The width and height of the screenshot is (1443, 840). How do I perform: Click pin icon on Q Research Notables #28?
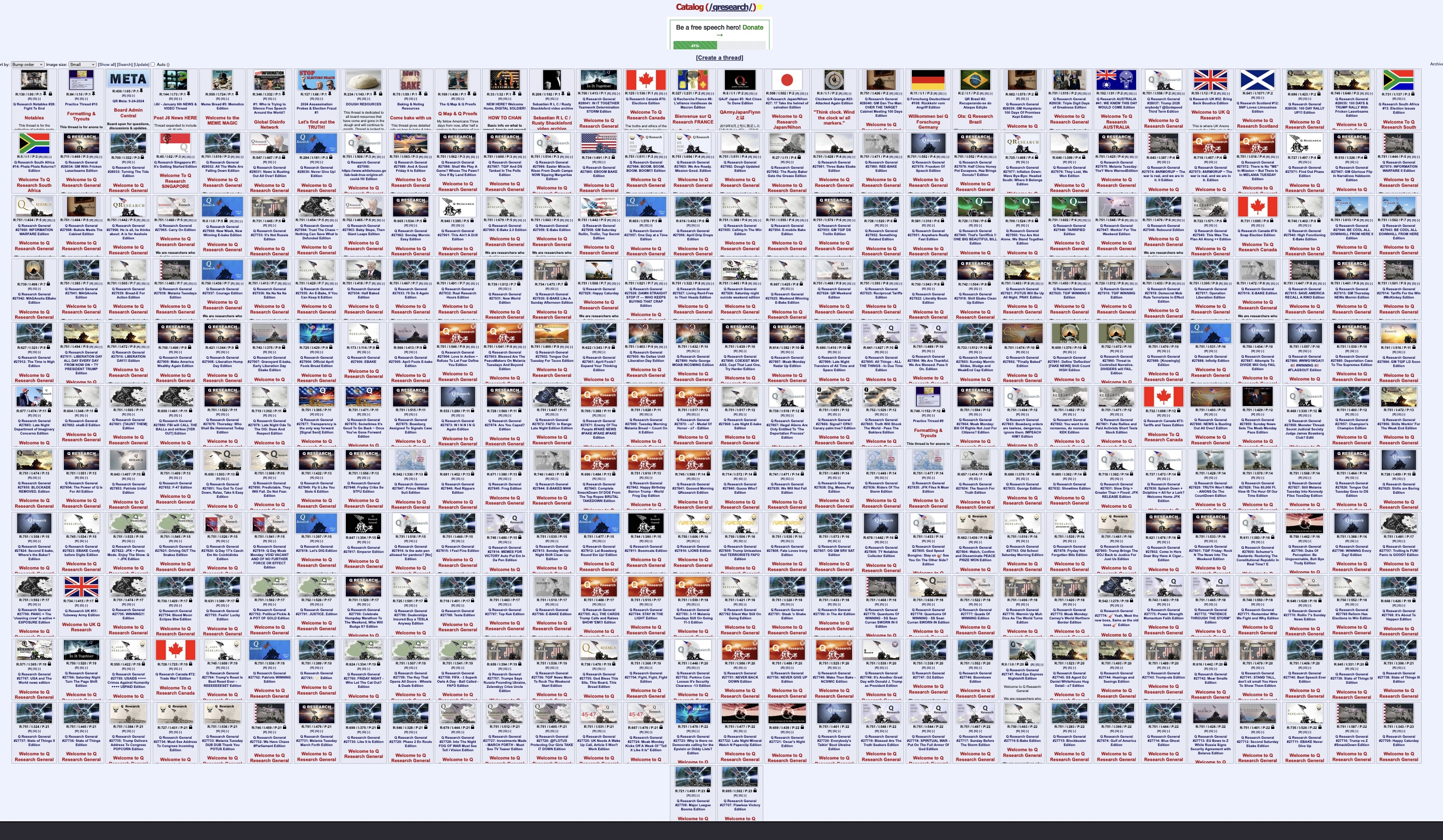45,94
